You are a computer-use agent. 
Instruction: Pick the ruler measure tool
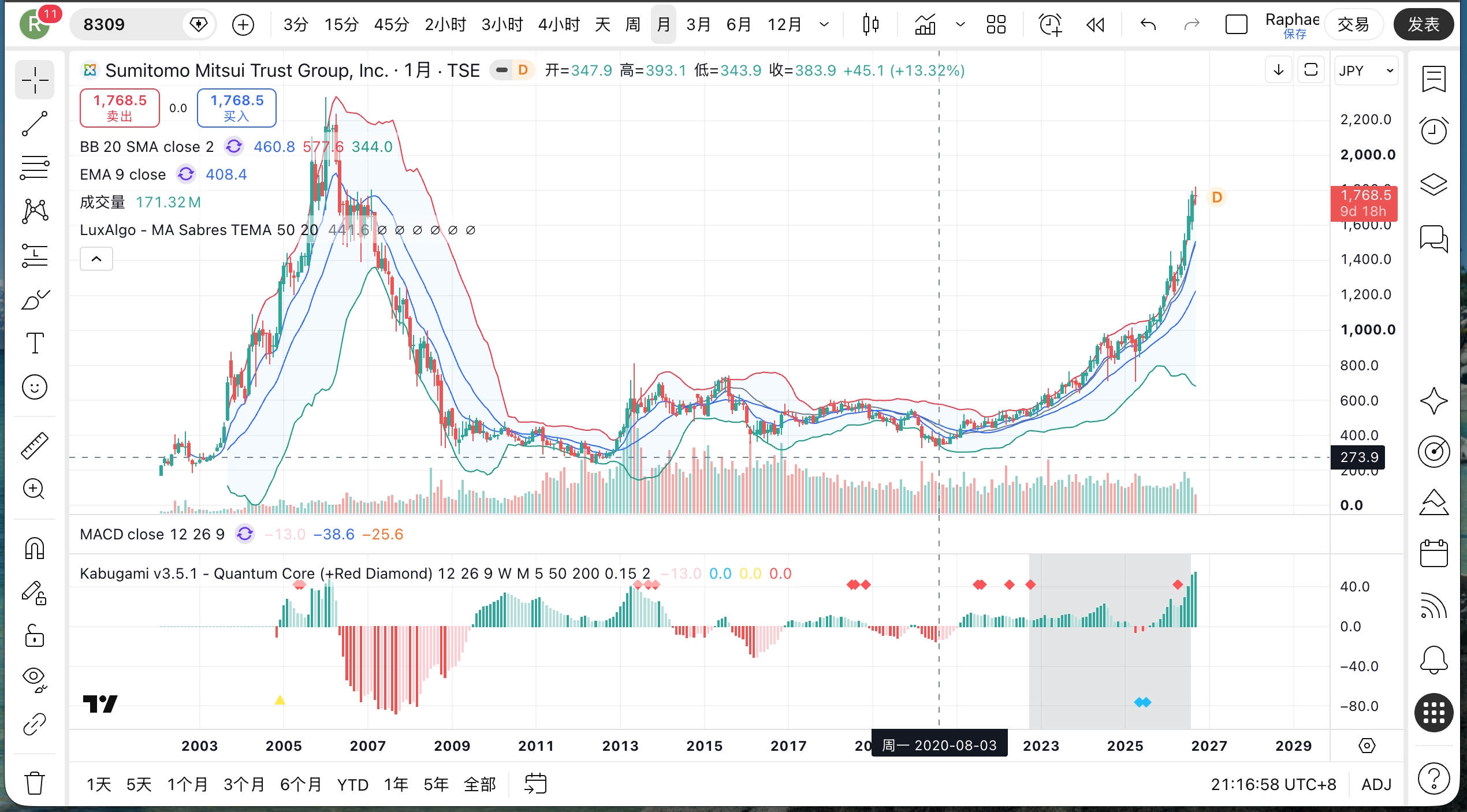pos(35,445)
